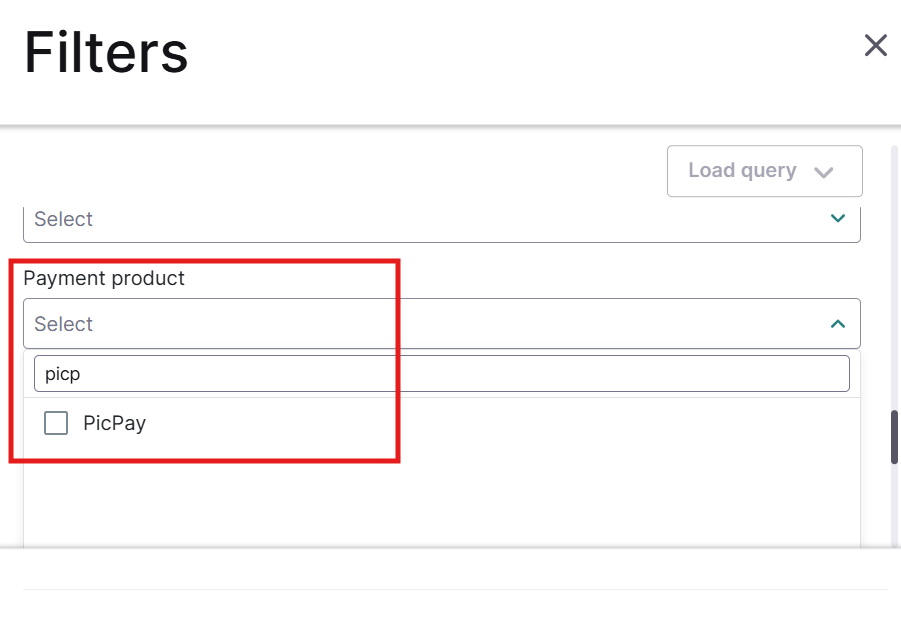Click the Payment product field label

pyautogui.click(x=104, y=278)
